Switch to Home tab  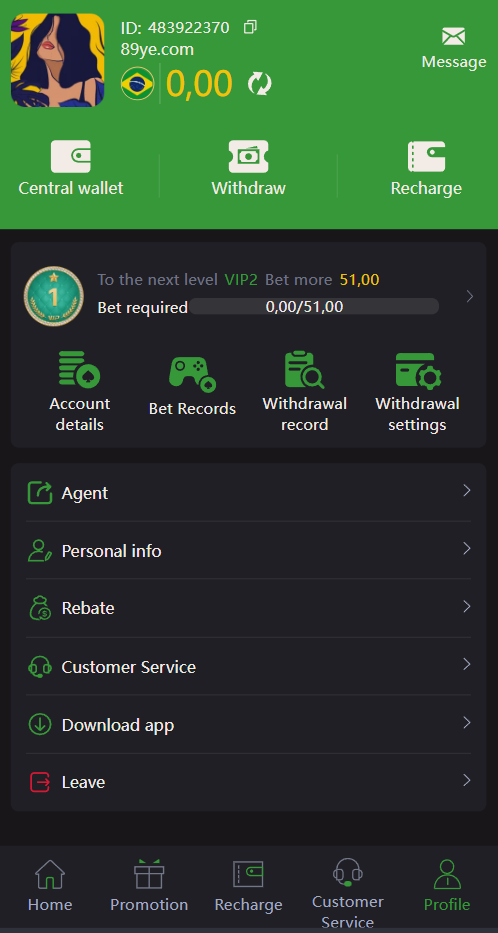pyautogui.click(x=50, y=886)
